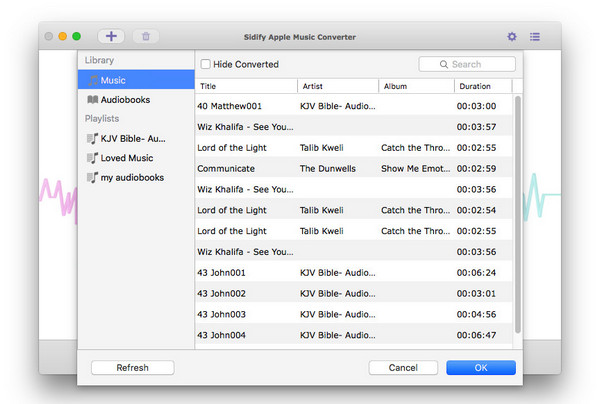Image resolution: width=600 pixels, height=404 pixels.
Task: Select Music in the Library sidebar
Action: click(136, 80)
